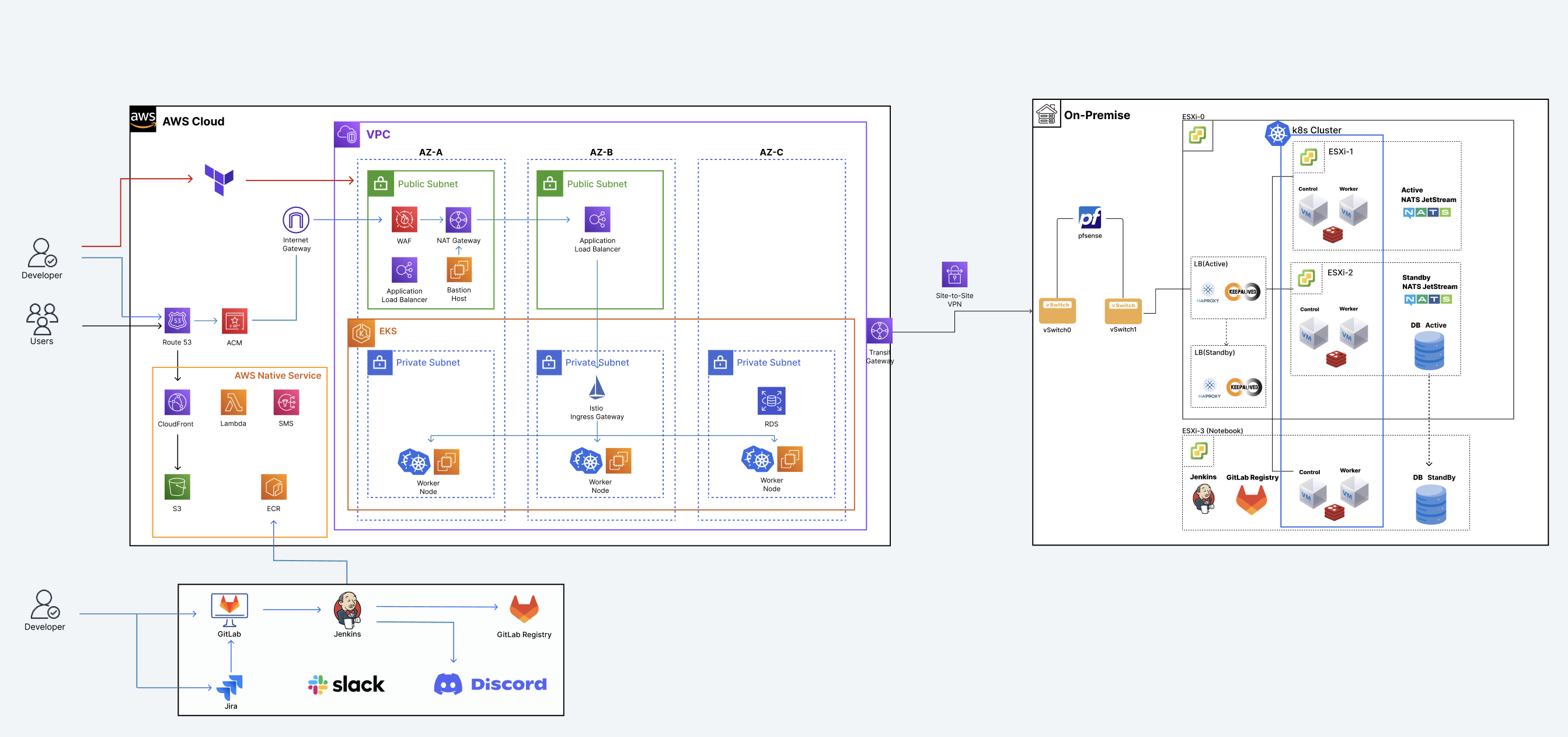Image resolution: width=1568 pixels, height=737 pixels.
Task: Click the "On-Premise" title text
Action: click(1096, 115)
